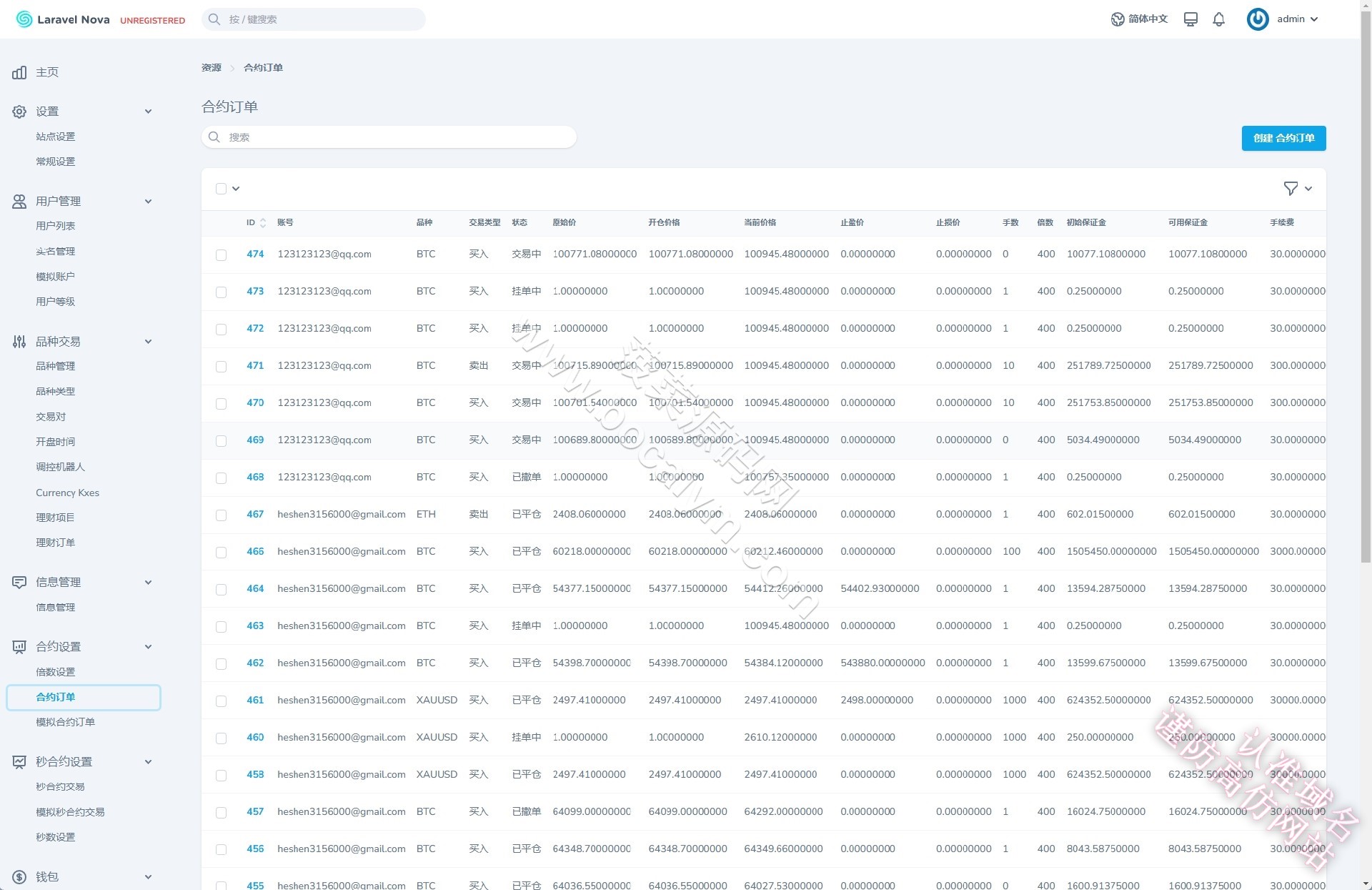Viewport: 1372px width, 890px height.
Task: Click the 钱包 dollar icon
Action: pyautogui.click(x=19, y=877)
